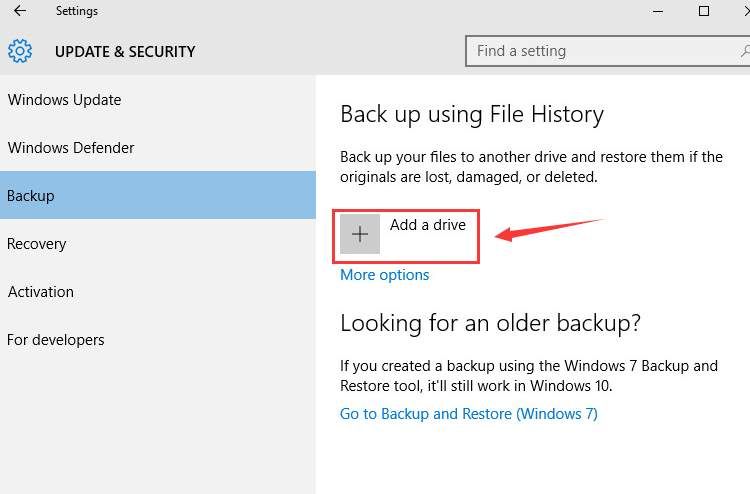750x494 pixels.
Task: Open the Activation settings page
Action: (41, 292)
